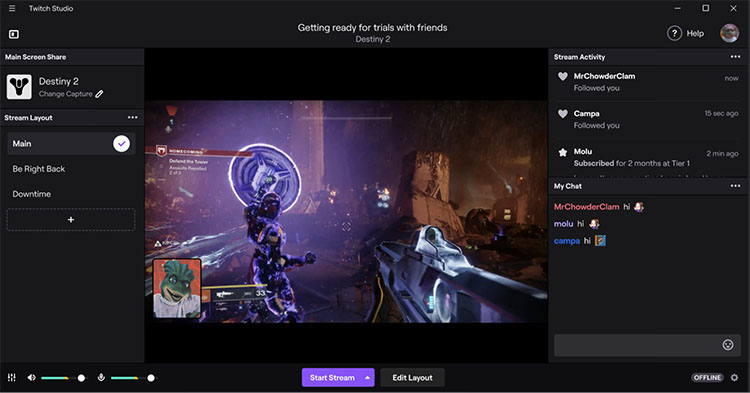Minimize the Twitch Studio window
750x393 pixels.
click(678, 8)
